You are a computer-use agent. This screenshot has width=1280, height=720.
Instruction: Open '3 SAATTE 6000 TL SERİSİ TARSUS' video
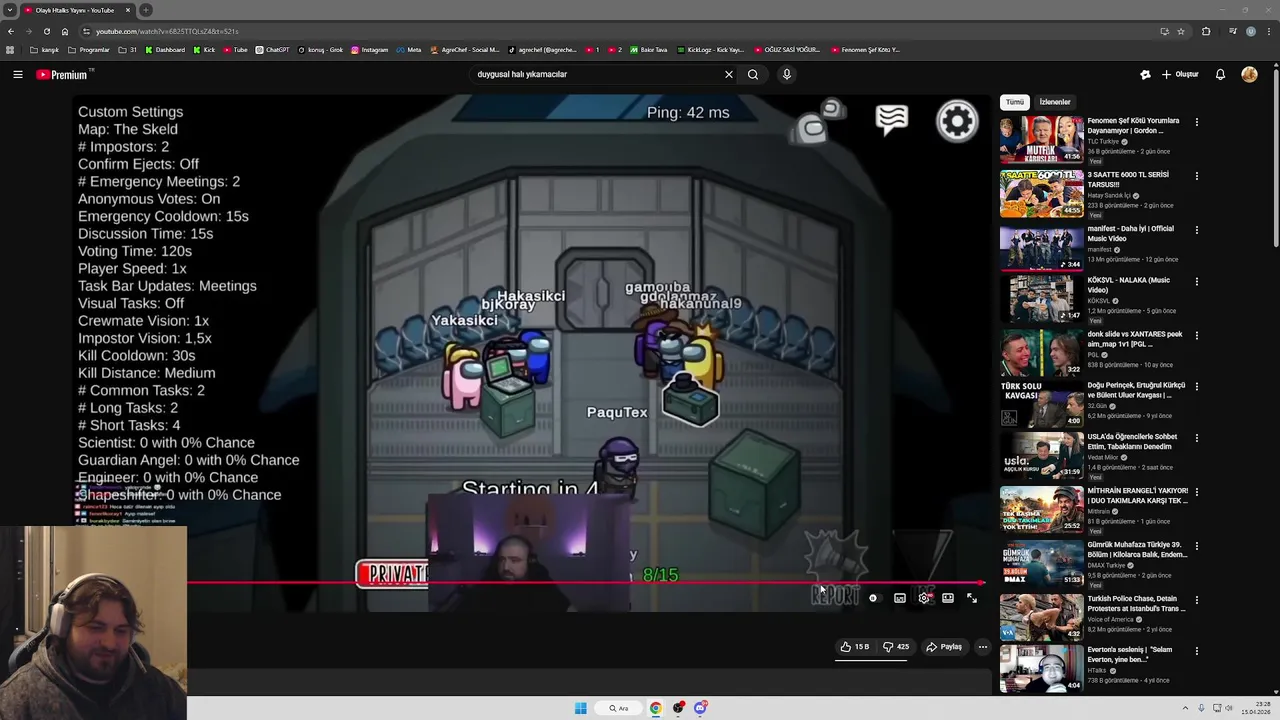point(1041,193)
